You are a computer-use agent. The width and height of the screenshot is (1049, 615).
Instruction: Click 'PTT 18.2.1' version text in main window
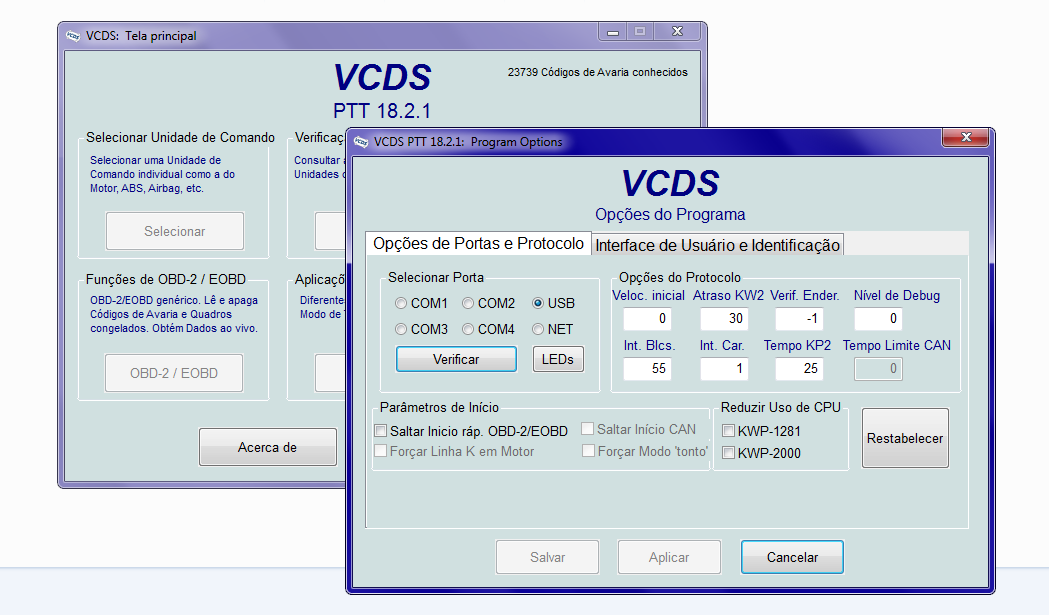(382, 110)
